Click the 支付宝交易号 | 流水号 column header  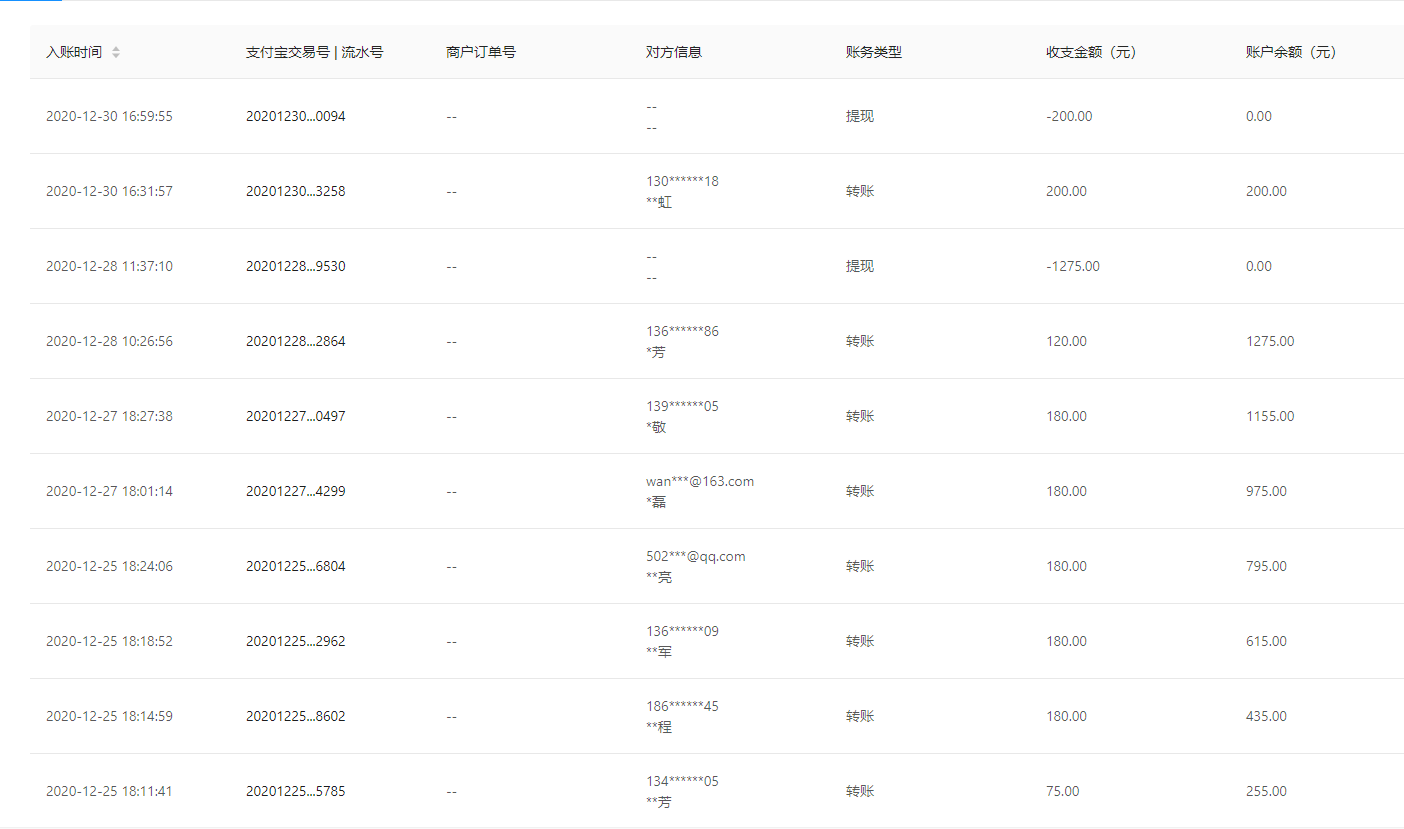pos(314,52)
